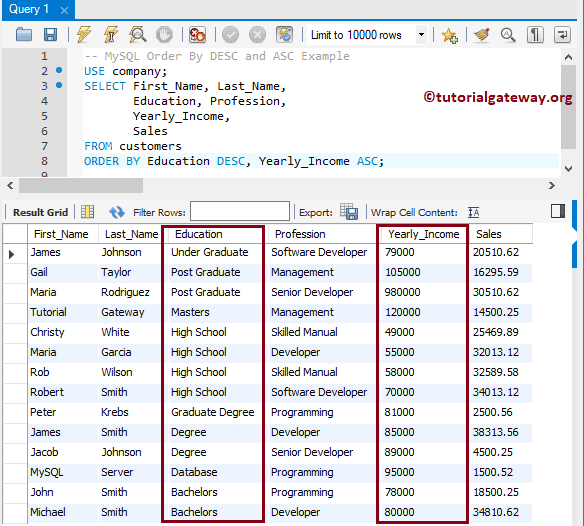Image resolution: width=584 pixels, height=526 pixels.
Task: Click 'USE company;' line in editor
Action: [126, 71]
